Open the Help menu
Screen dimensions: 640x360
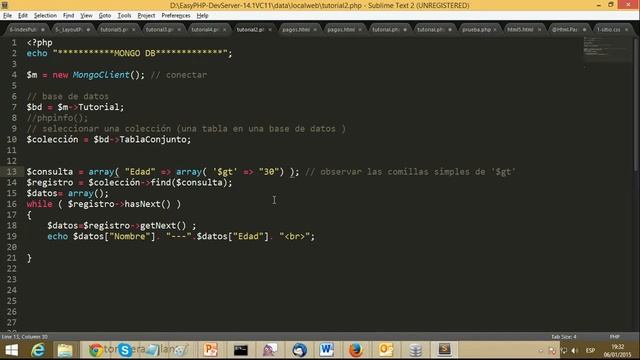pyautogui.click(x=202, y=16)
